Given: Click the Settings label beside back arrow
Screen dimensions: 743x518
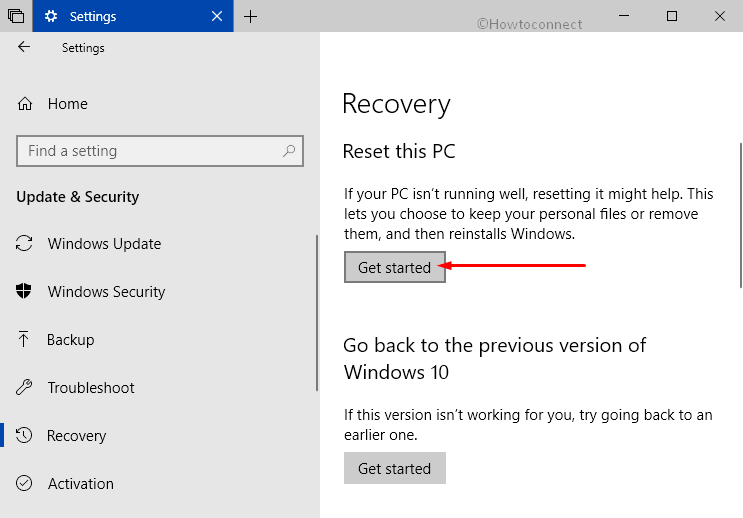Looking at the screenshot, I should click(83, 48).
